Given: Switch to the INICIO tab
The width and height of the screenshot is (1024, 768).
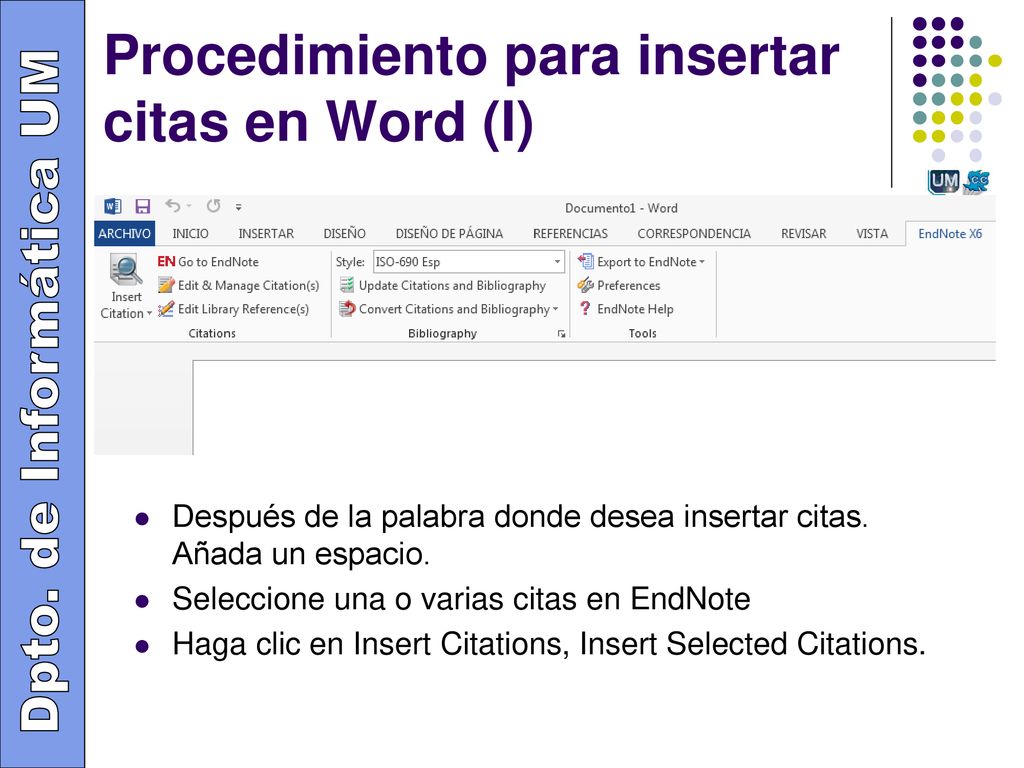Looking at the screenshot, I should click(x=190, y=233).
